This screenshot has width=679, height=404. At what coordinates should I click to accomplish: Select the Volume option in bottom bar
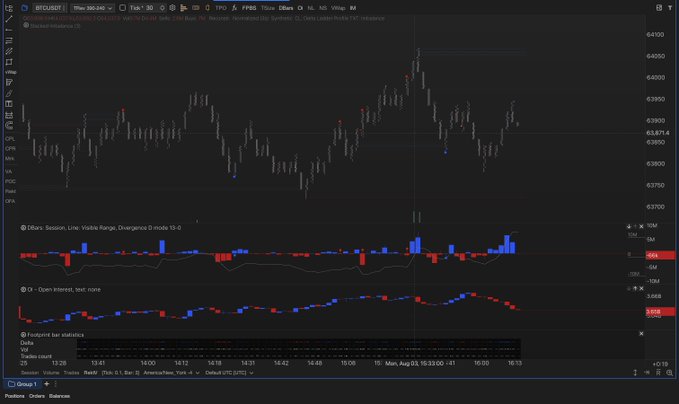(51, 373)
